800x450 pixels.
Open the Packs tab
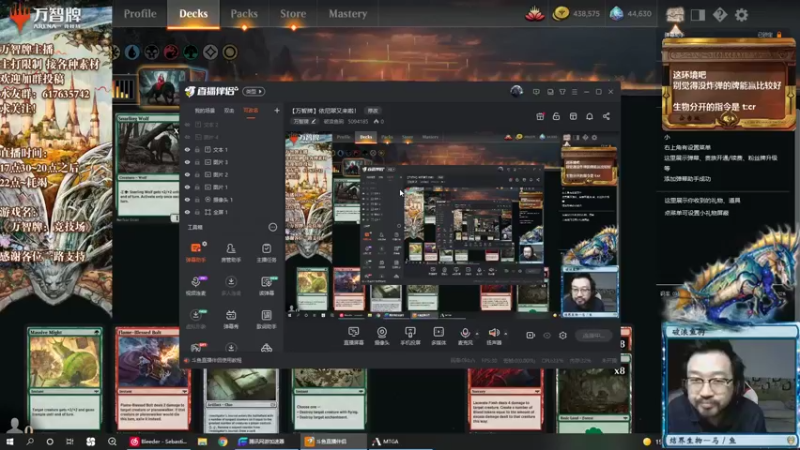(x=244, y=14)
